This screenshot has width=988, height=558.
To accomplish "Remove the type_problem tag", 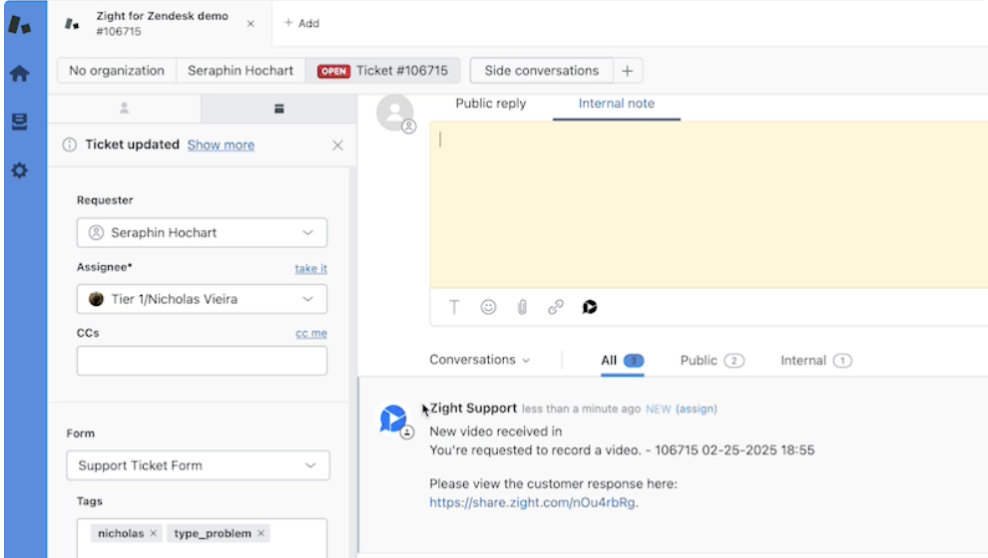I will click(261, 533).
